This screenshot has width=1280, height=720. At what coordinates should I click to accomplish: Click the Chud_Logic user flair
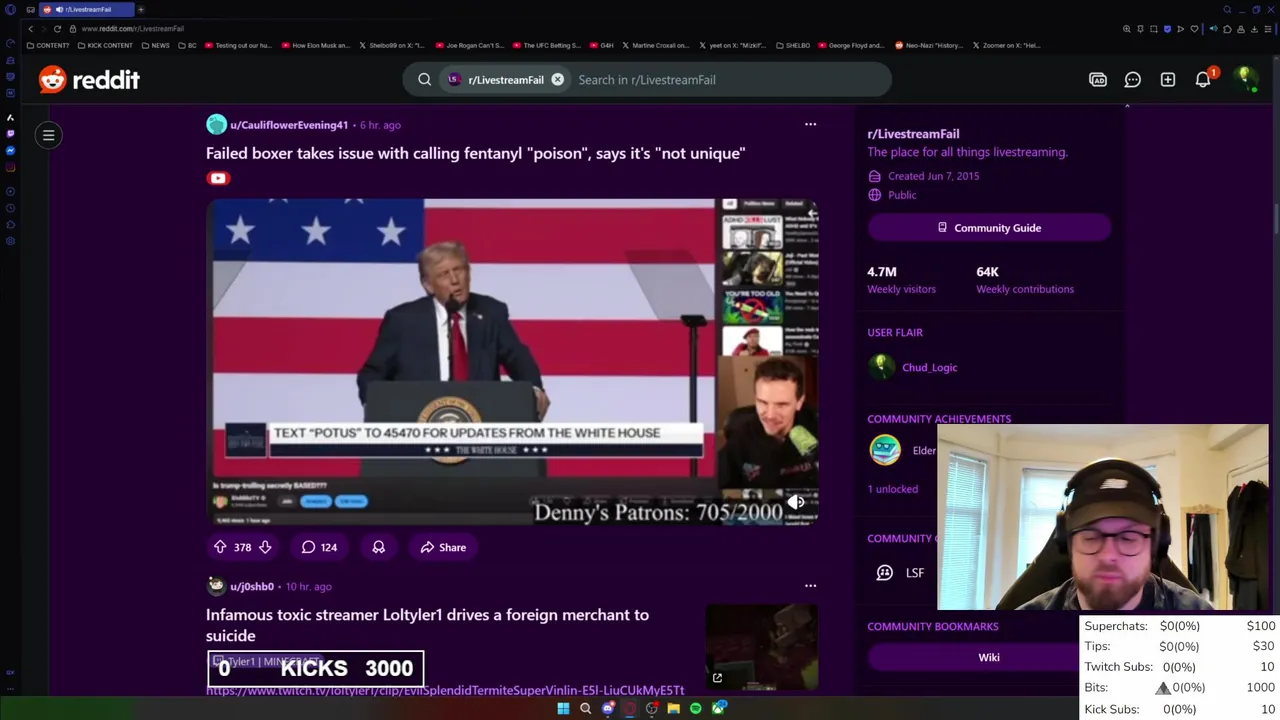(929, 367)
